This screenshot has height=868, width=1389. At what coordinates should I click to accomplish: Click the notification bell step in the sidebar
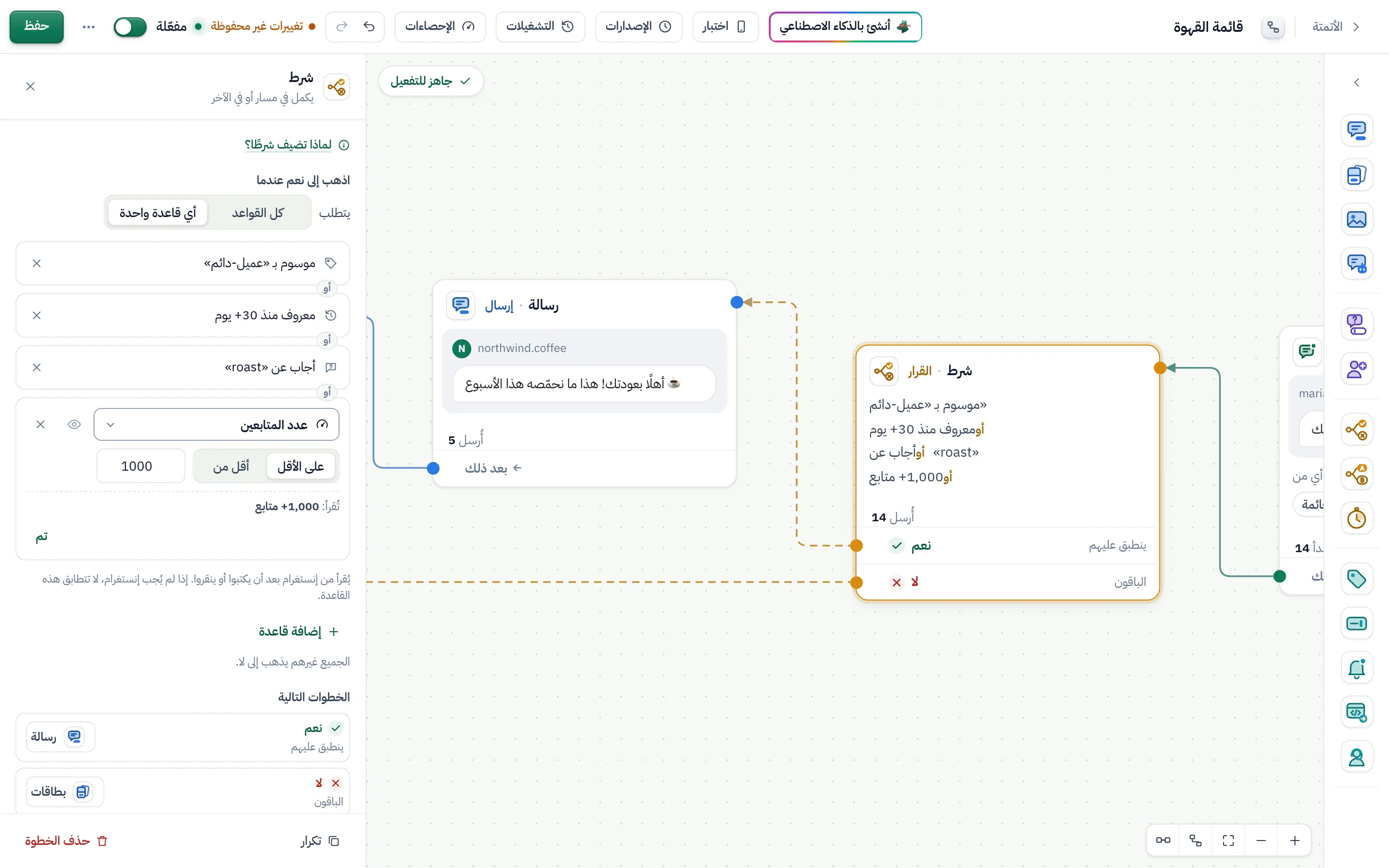click(x=1356, y=668)
